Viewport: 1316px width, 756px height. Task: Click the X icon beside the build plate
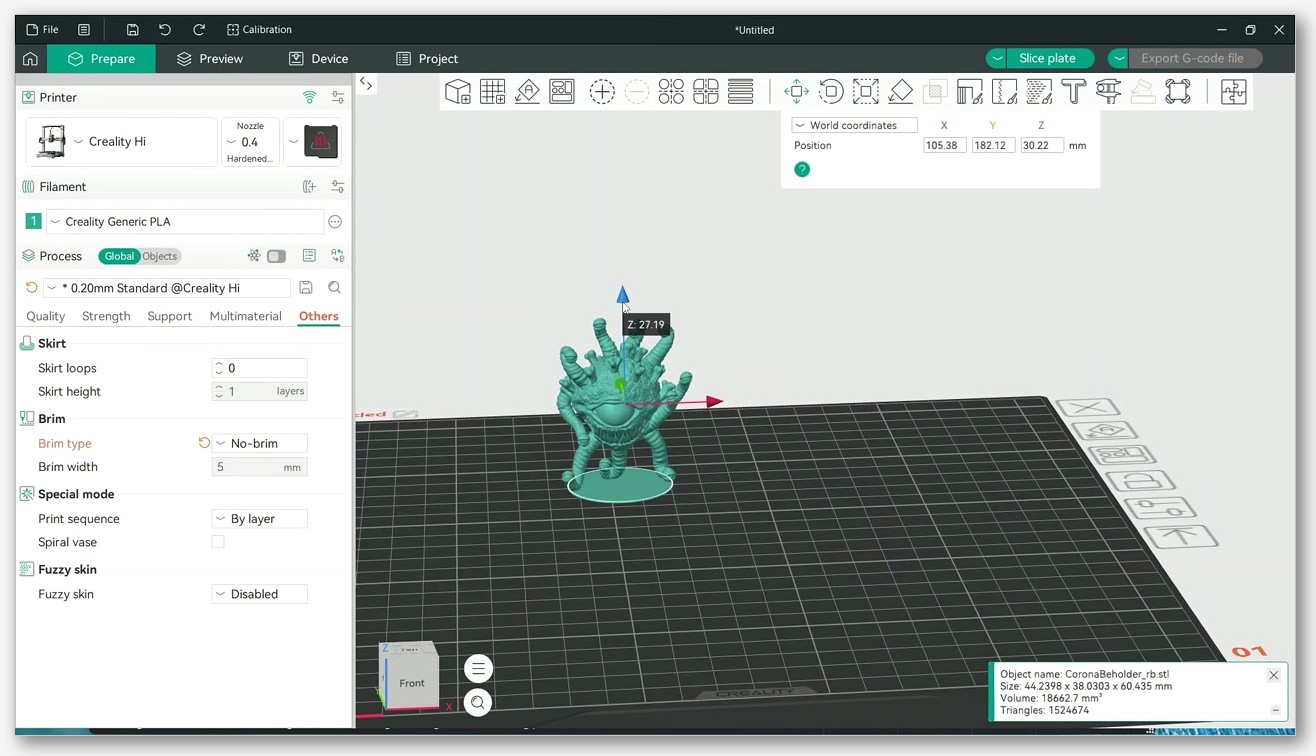pyautogui.click(x=1088, y=408)
